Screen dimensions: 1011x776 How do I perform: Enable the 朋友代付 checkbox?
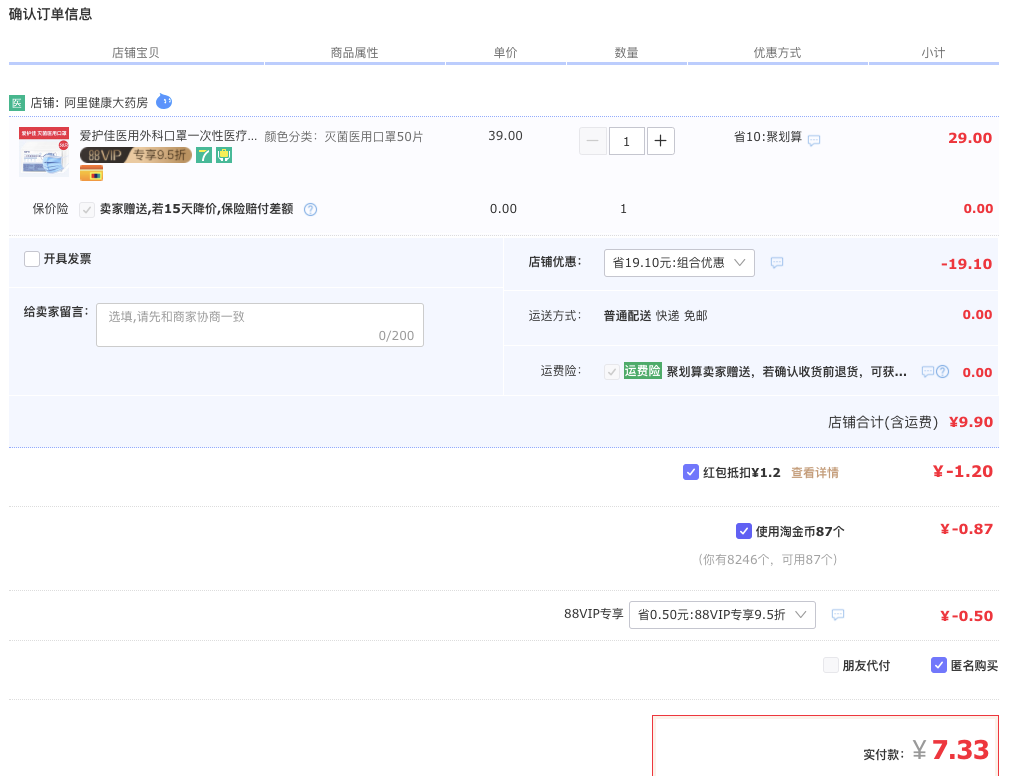pos(830,665)
